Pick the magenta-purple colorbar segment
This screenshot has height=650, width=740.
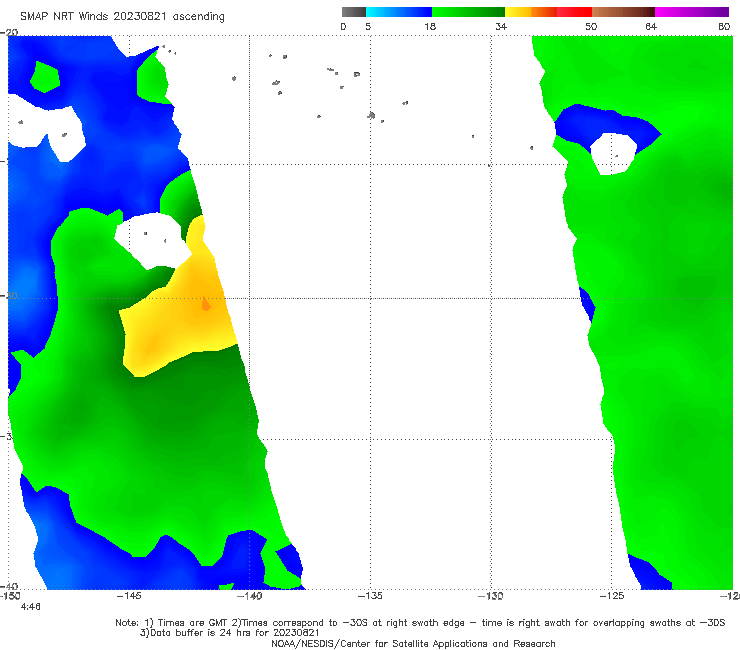click(x=692, y=12)
